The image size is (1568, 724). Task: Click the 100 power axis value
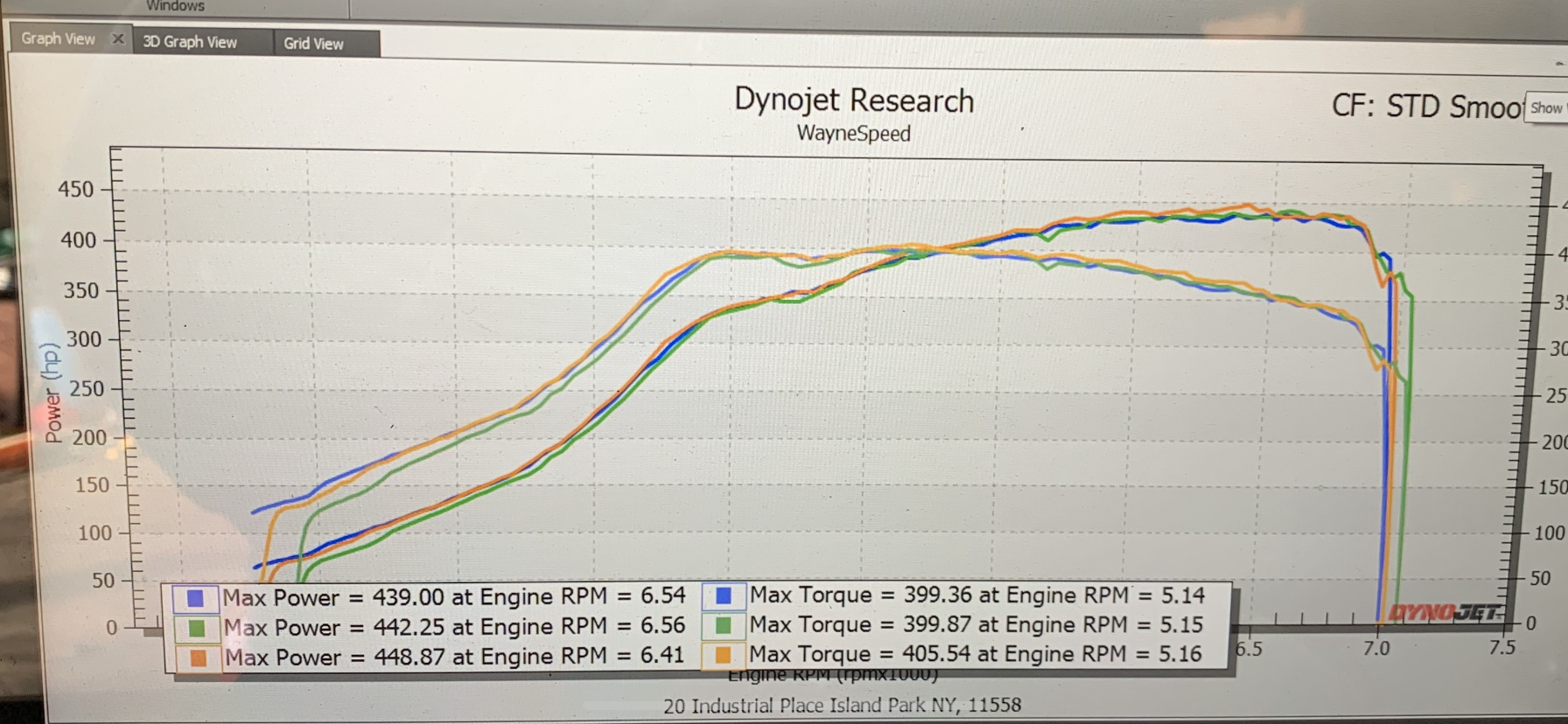94,533
